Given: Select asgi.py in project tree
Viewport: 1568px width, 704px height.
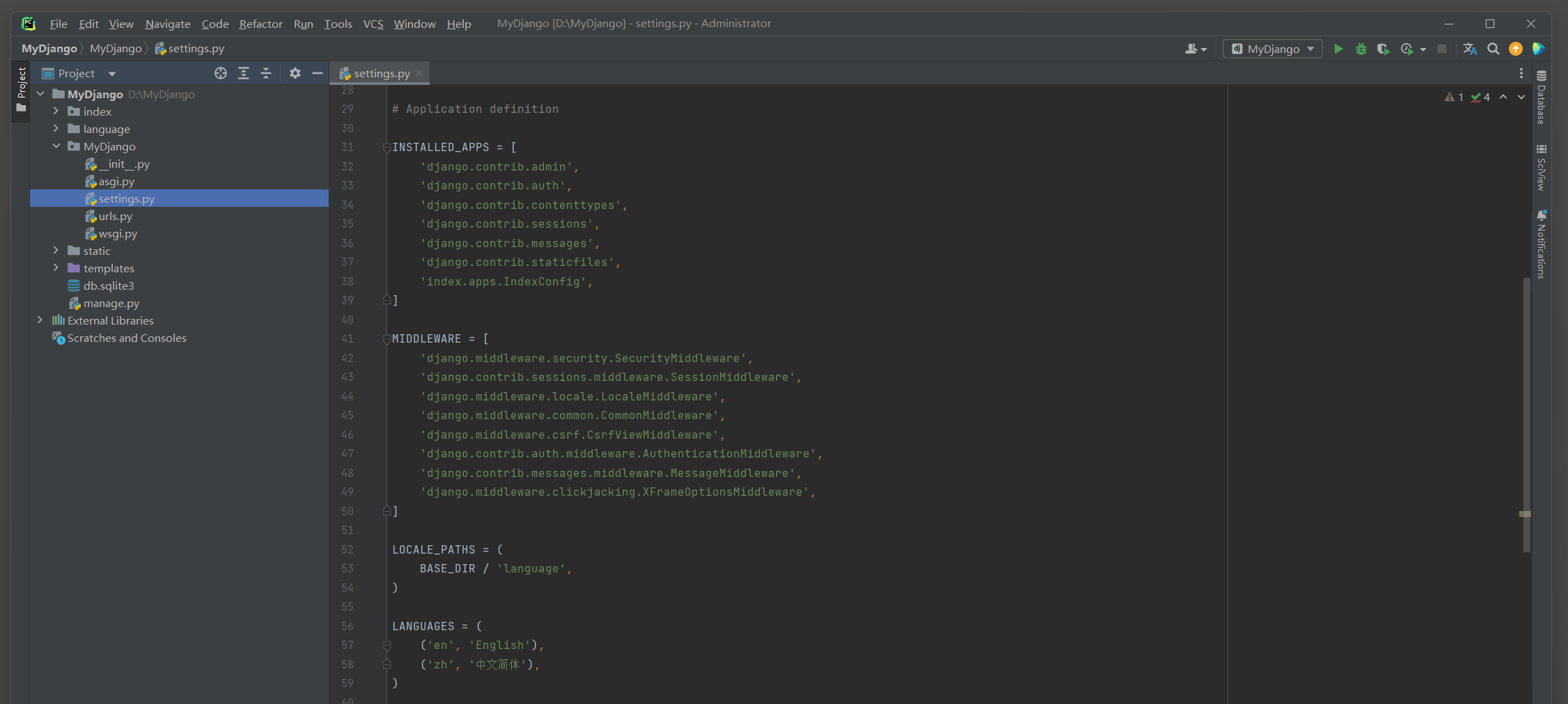Looking at the screenshot, I should (x=116, y=181).
